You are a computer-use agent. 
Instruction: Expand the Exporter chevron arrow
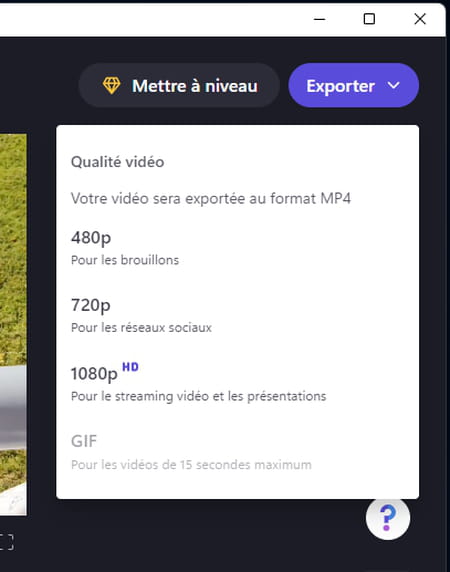pyautogui.click(x=393, y=86)
